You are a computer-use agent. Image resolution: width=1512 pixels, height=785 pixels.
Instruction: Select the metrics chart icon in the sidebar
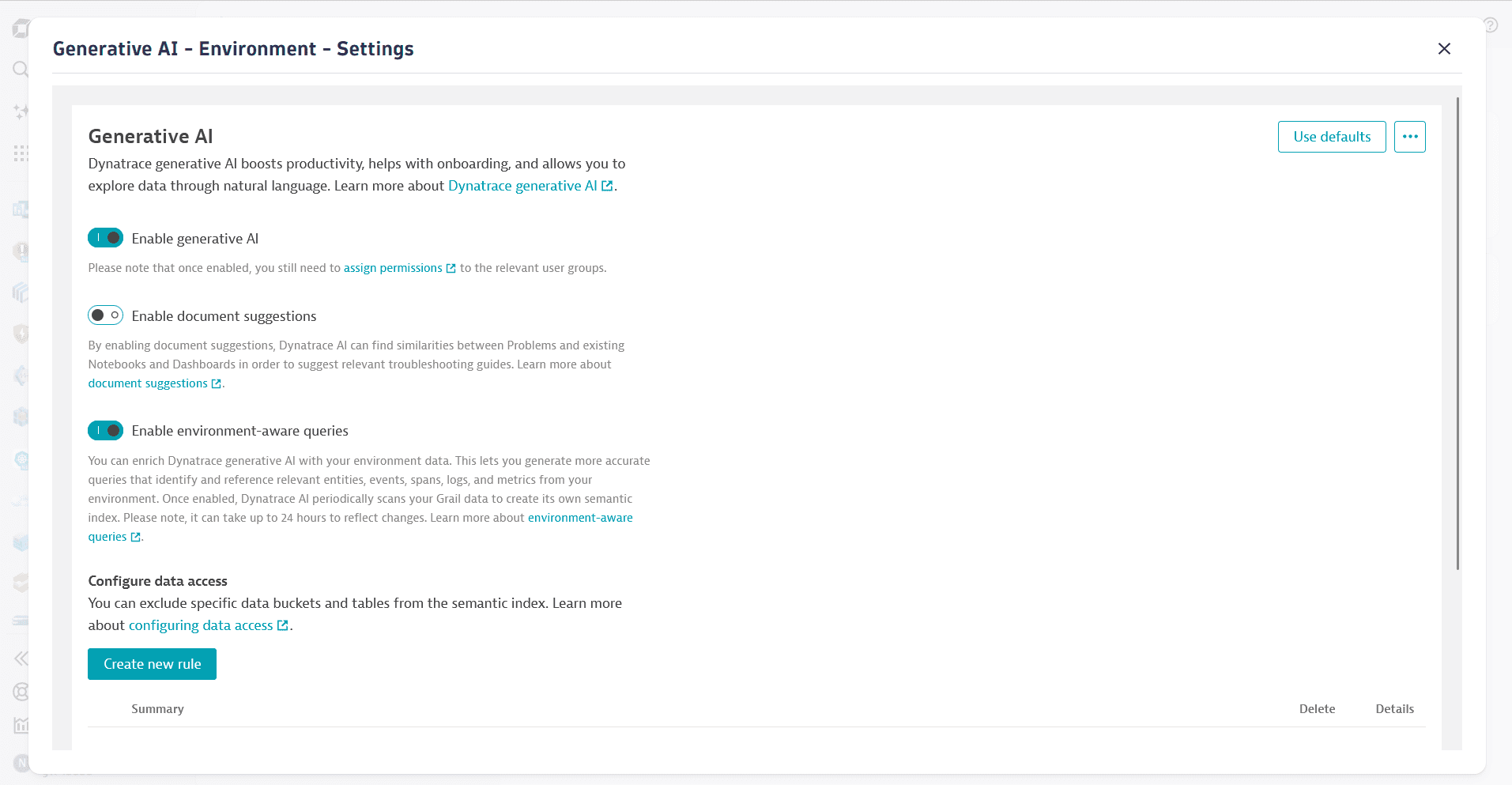click(x=21, y=725)
